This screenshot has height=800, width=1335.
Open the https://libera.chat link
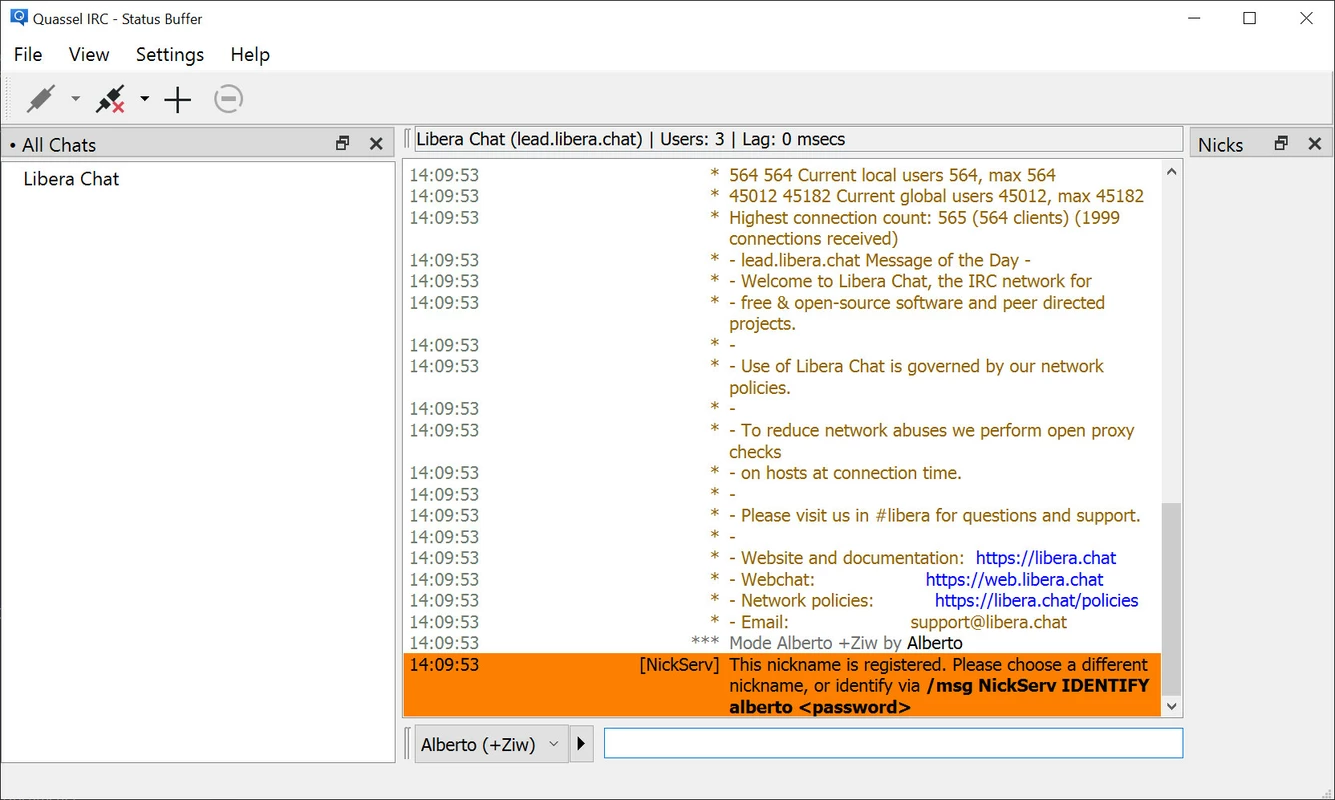1046,558
